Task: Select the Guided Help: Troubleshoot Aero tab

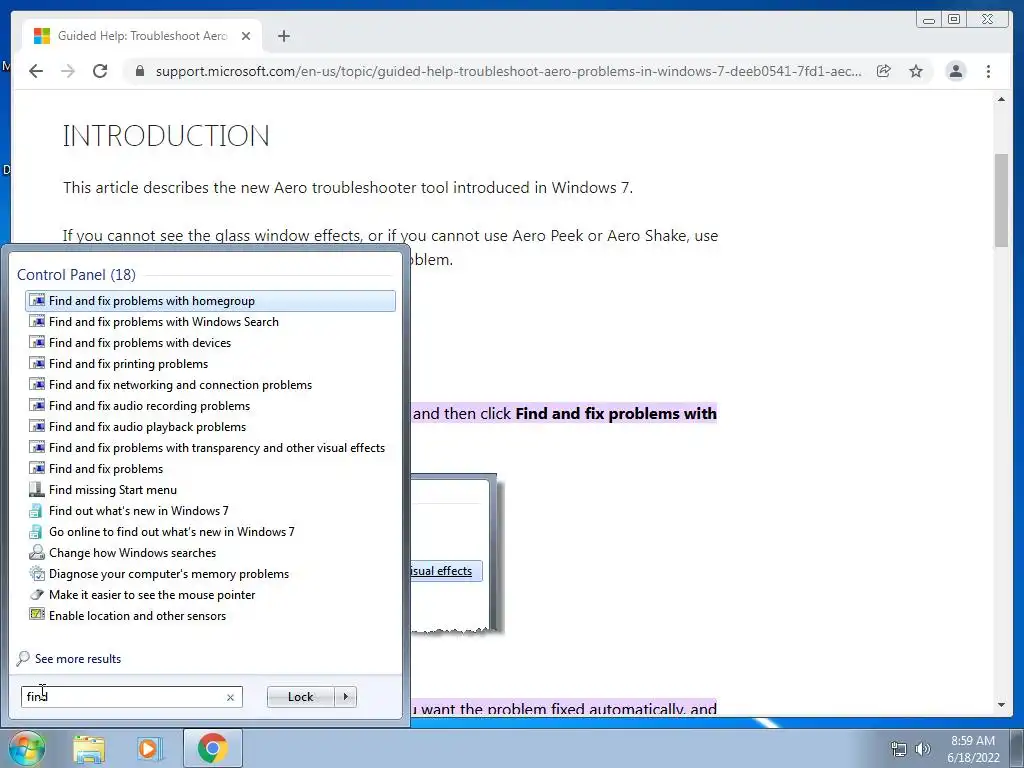Action: (x=142, y=36)
